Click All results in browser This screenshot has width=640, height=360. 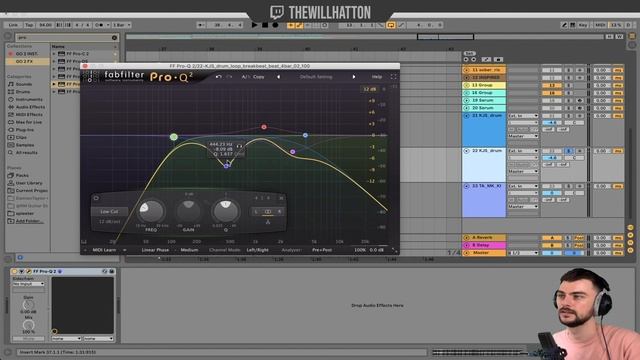[x=26, y=153]
